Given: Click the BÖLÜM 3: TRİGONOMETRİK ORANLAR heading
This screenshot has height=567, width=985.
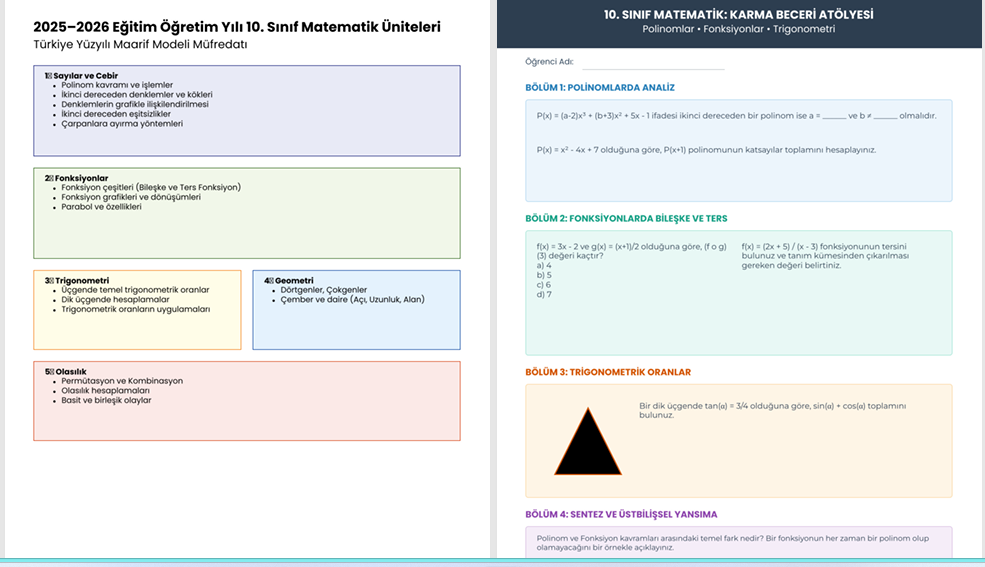Looking at the screenshot, I should (x=608, y=372).
